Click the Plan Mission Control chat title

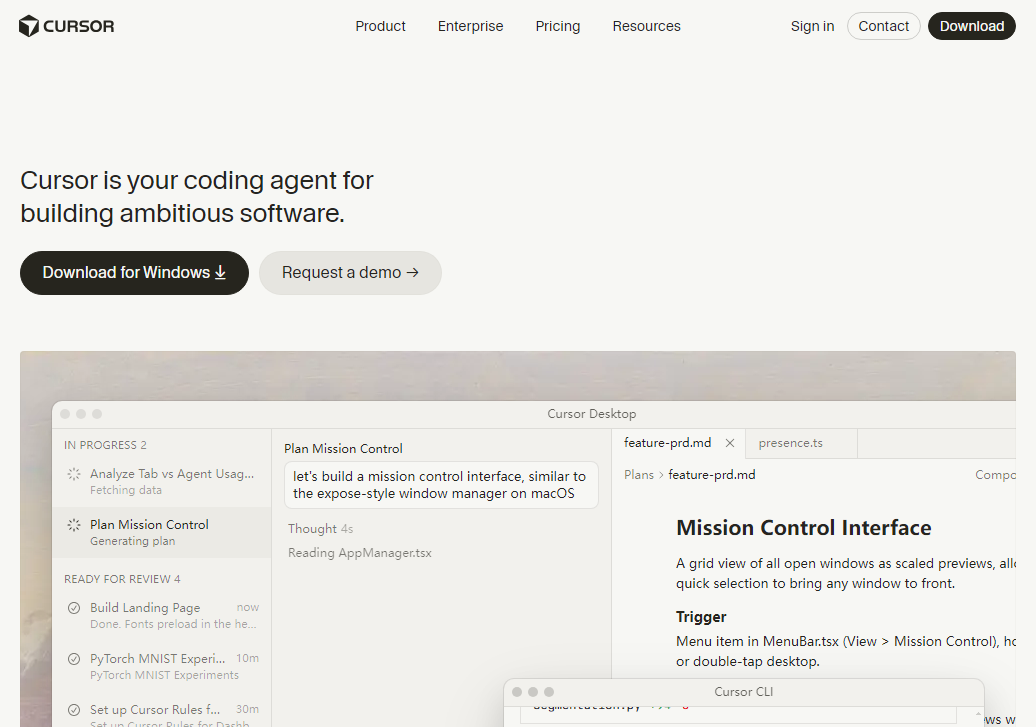[x=343, y=448]
